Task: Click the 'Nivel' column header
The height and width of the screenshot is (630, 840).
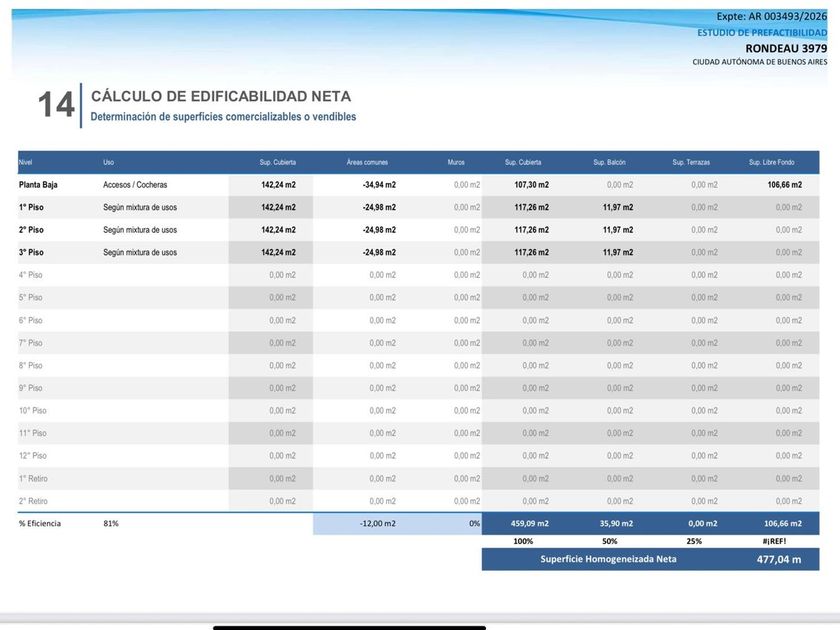Action: click(x=25, y=162)
